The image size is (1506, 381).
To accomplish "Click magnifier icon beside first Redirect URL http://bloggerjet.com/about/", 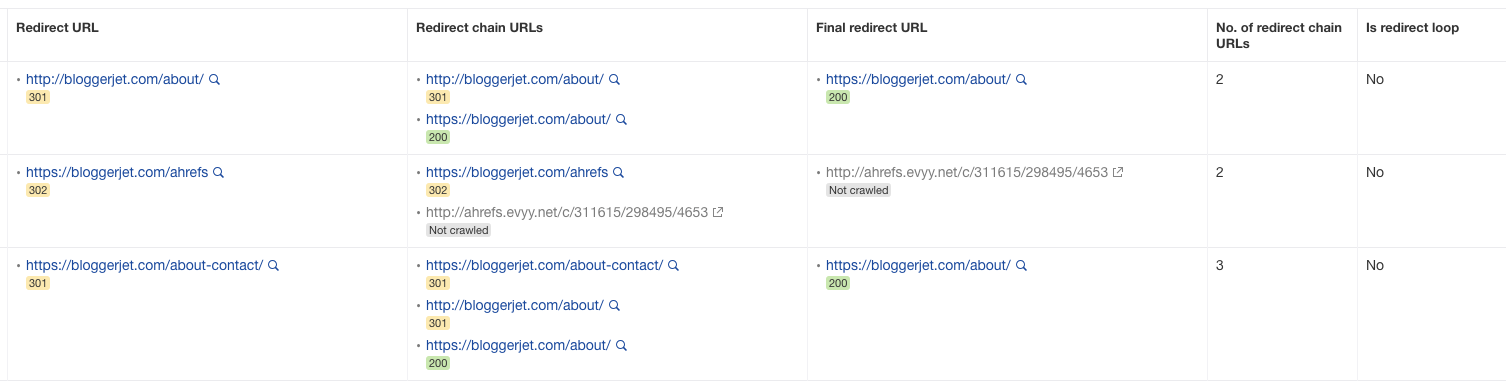I will coord(214,79).
